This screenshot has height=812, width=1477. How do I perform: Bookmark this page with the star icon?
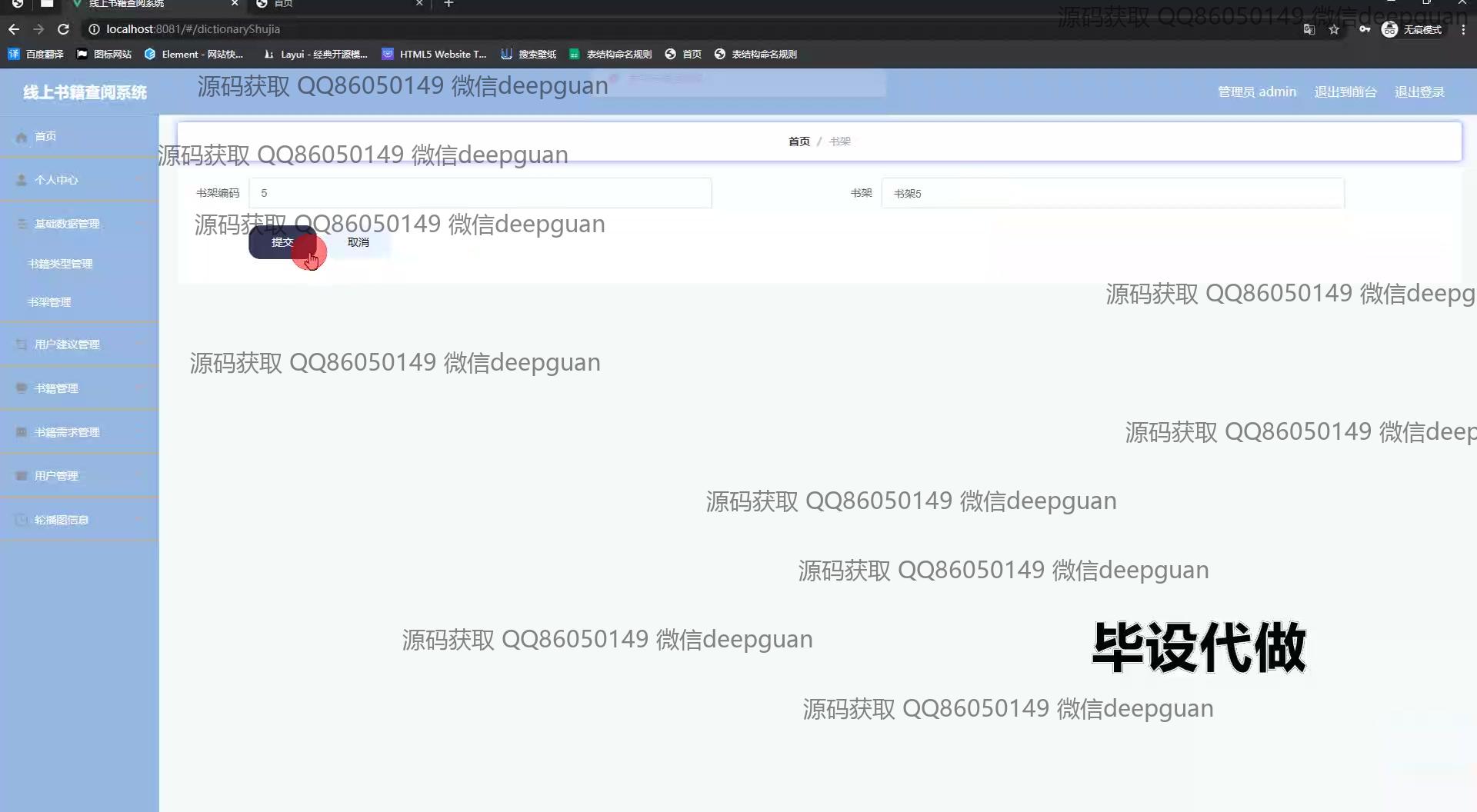click(x=1334, y=29)
